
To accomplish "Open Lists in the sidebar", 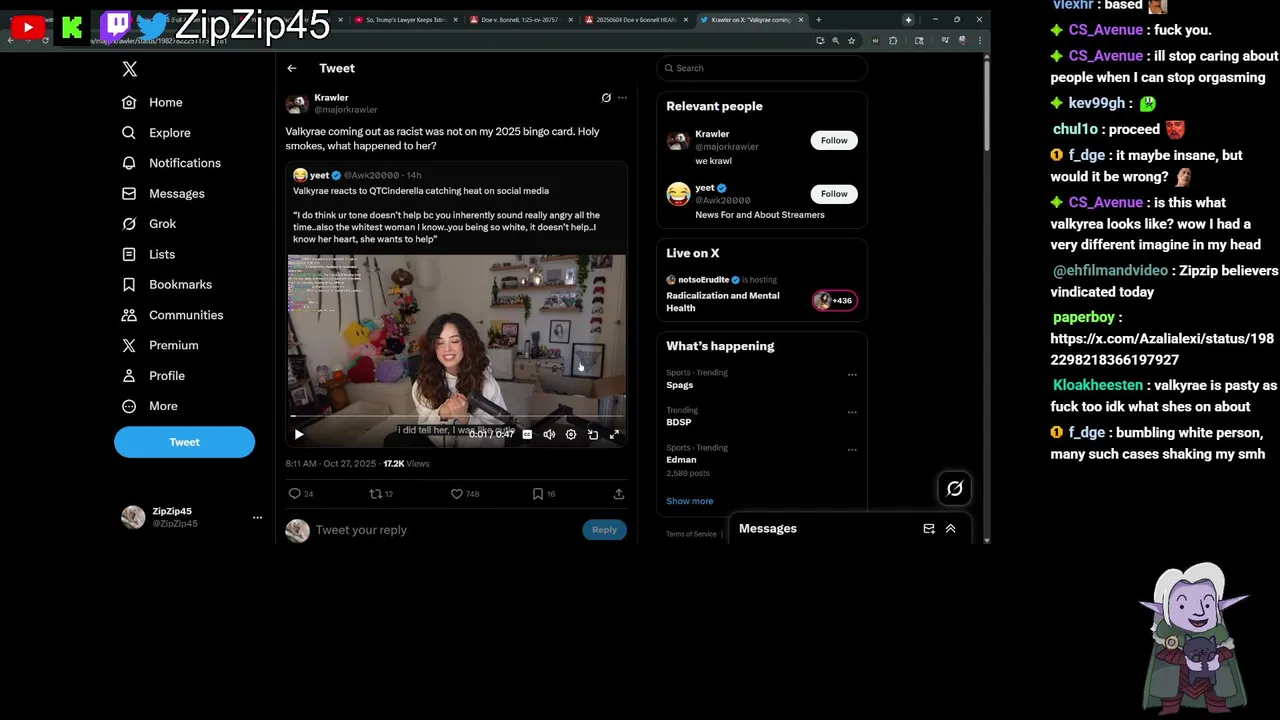I will [x=148, y=254].
